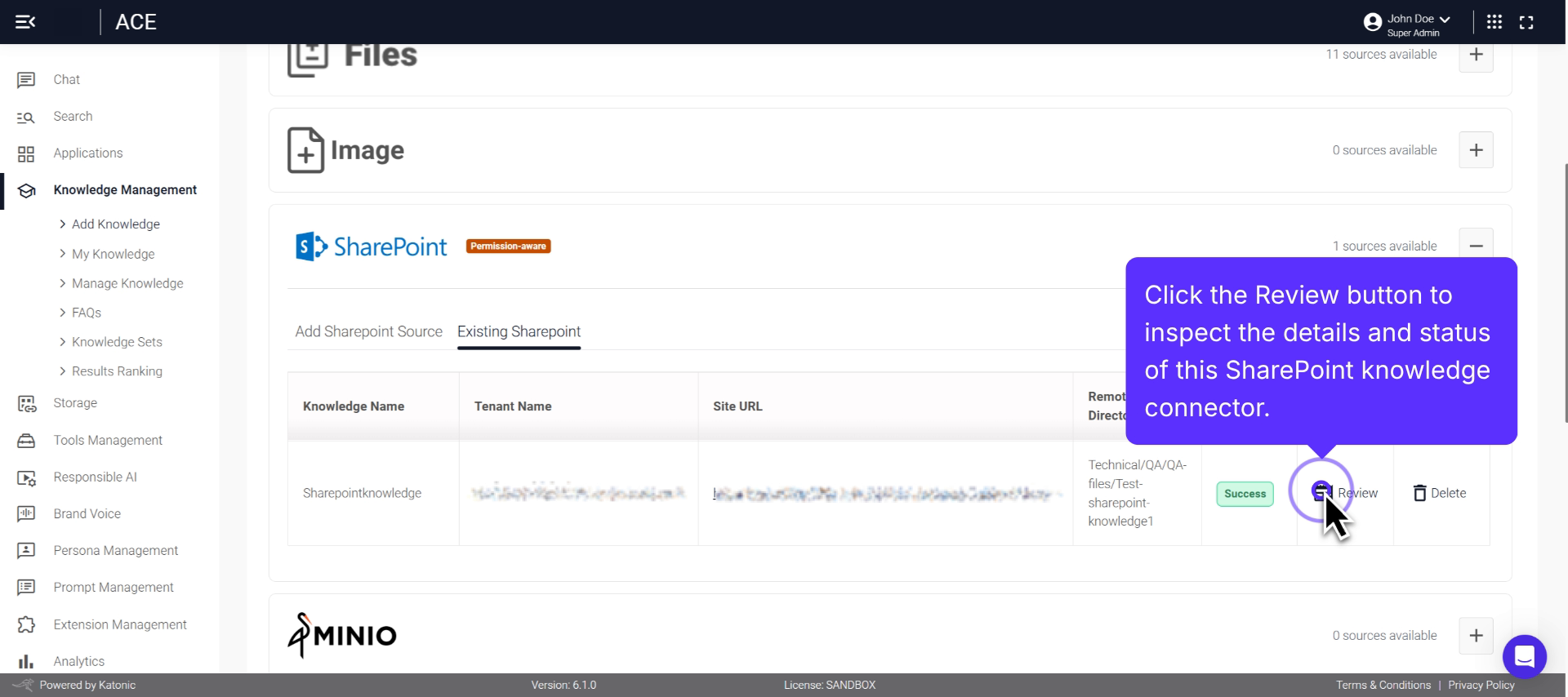Click the Site URL column header
1568x697 pixels.
click(886, 406)
